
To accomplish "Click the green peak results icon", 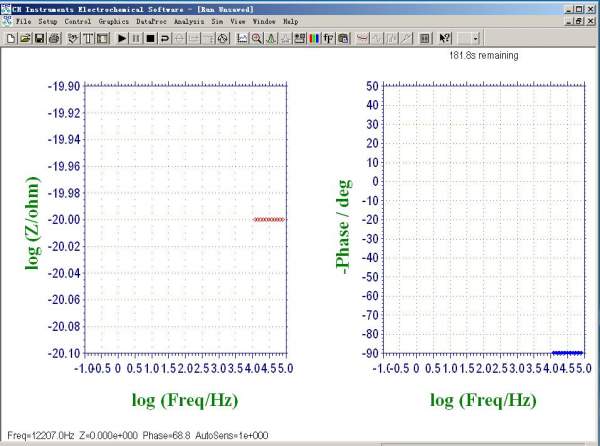I will [271, 38].
